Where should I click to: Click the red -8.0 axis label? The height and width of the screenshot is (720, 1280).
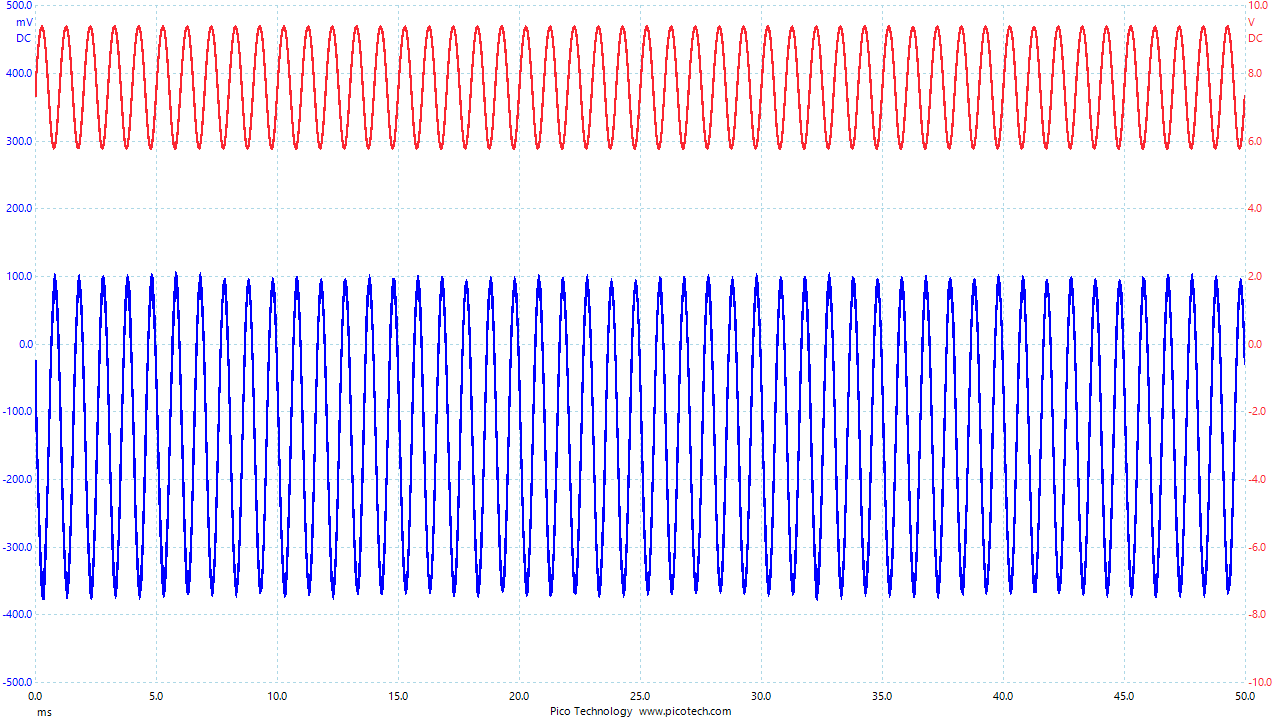[1257, 615]
